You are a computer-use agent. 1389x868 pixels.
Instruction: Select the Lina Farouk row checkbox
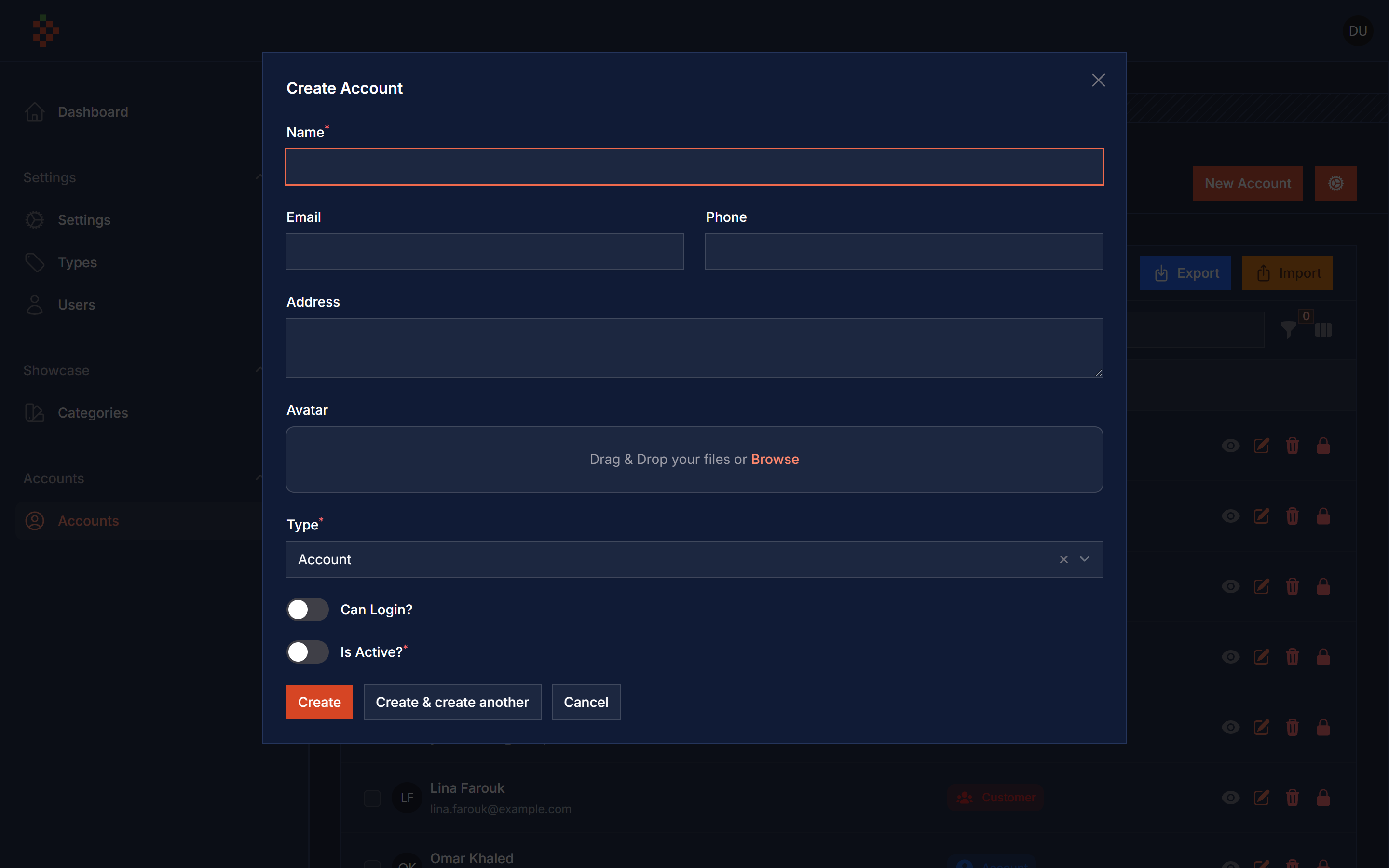[x=372, y=798]
